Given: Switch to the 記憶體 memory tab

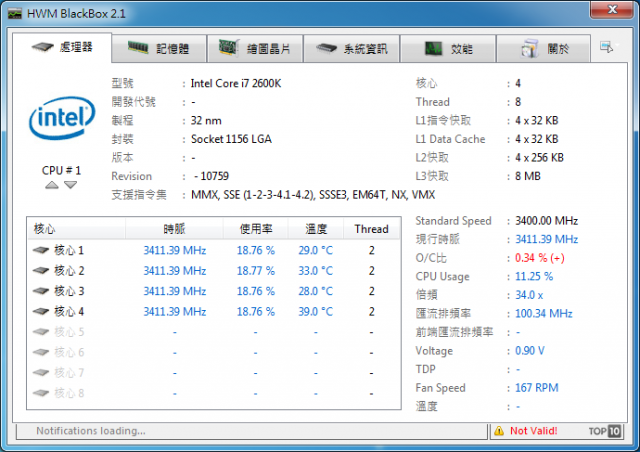Looking at the screenshot, I should click(x=158, y=49).
